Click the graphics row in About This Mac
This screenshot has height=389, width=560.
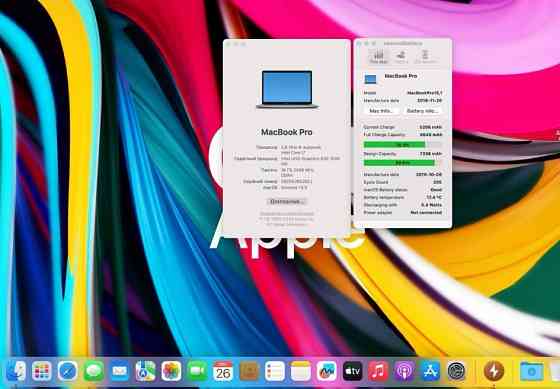288,161
